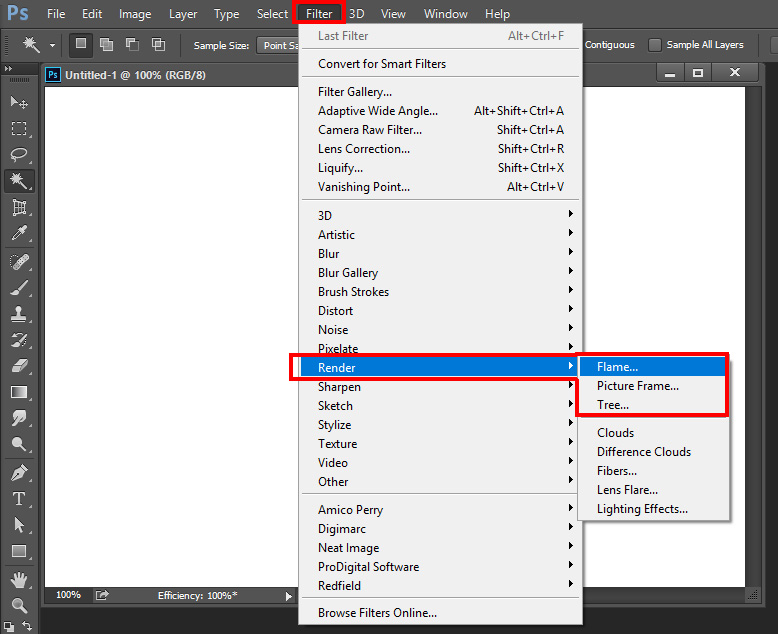Open Filter Gallery...

pyautogui.click(x=440, y=92)
